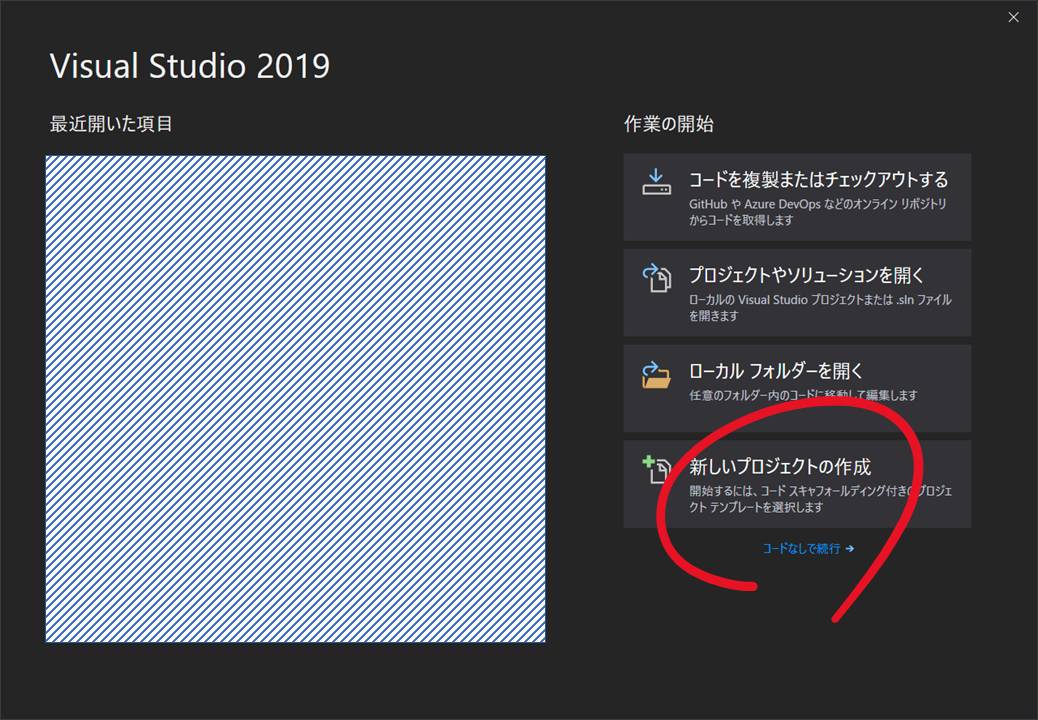Choose プロジェクトやソリューションを開く option
Screen dimensions: 1038x720
pos(797,292)
